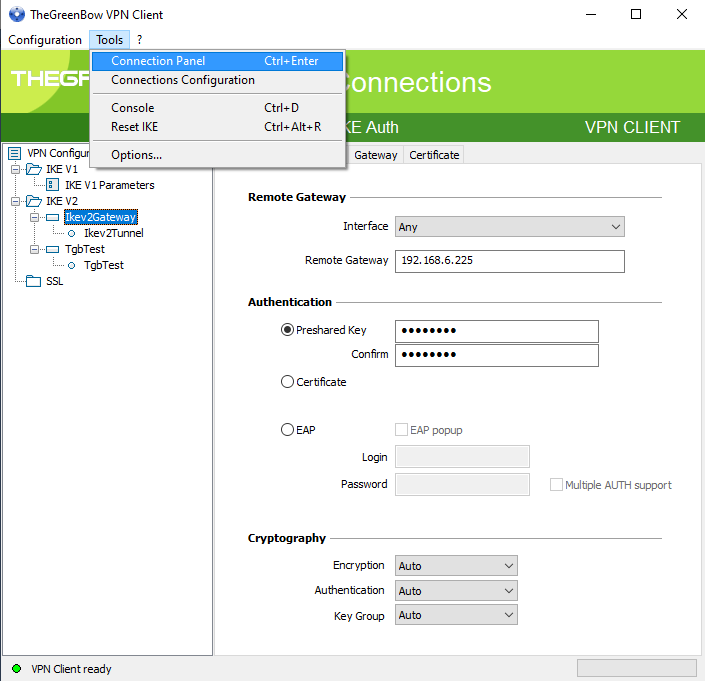This screenshot has height=681, width=705.
Task: Click the IKE V1 Parameters icon
Action: pos(53,185)
